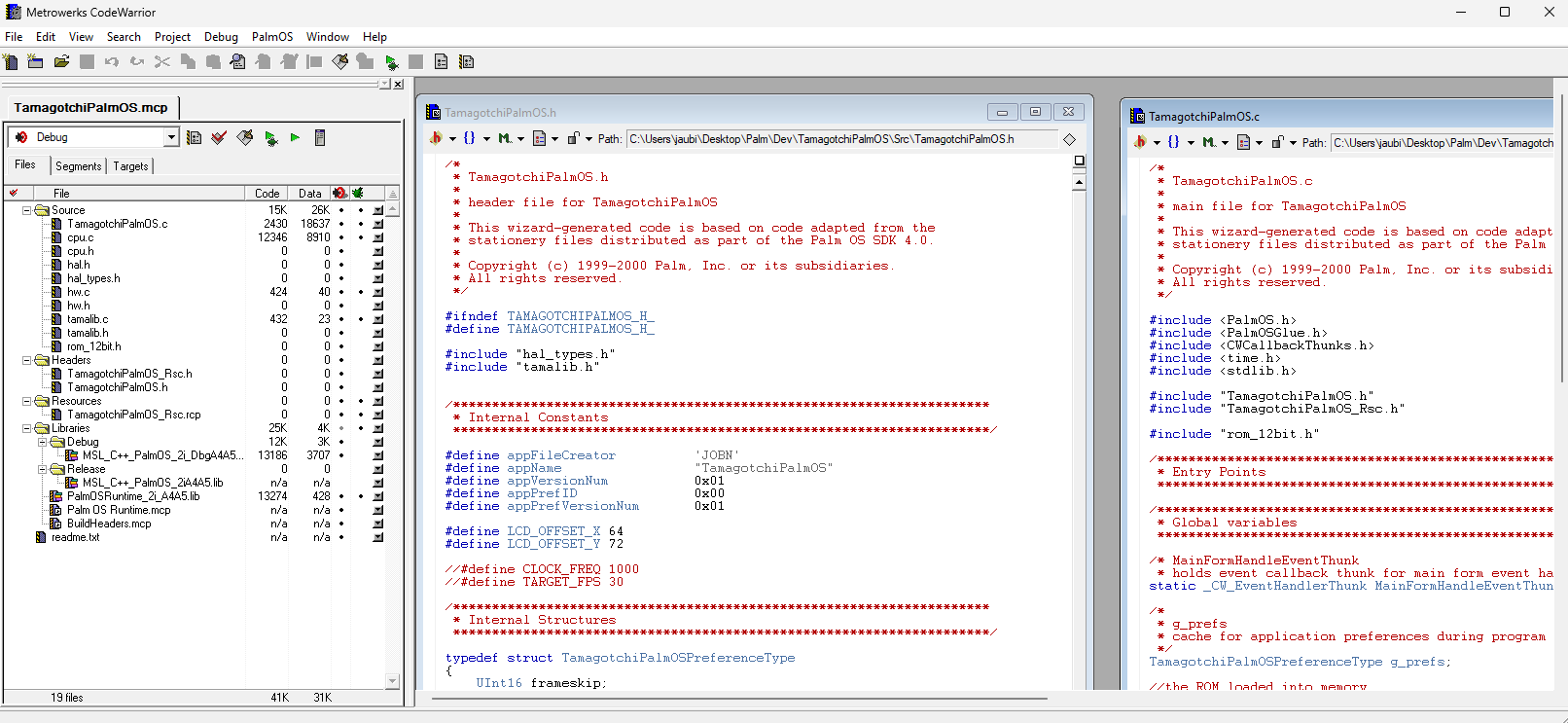Click the green Run arrow in project window
Screen dimensions: 1568x723
click(x=295, y=138)
